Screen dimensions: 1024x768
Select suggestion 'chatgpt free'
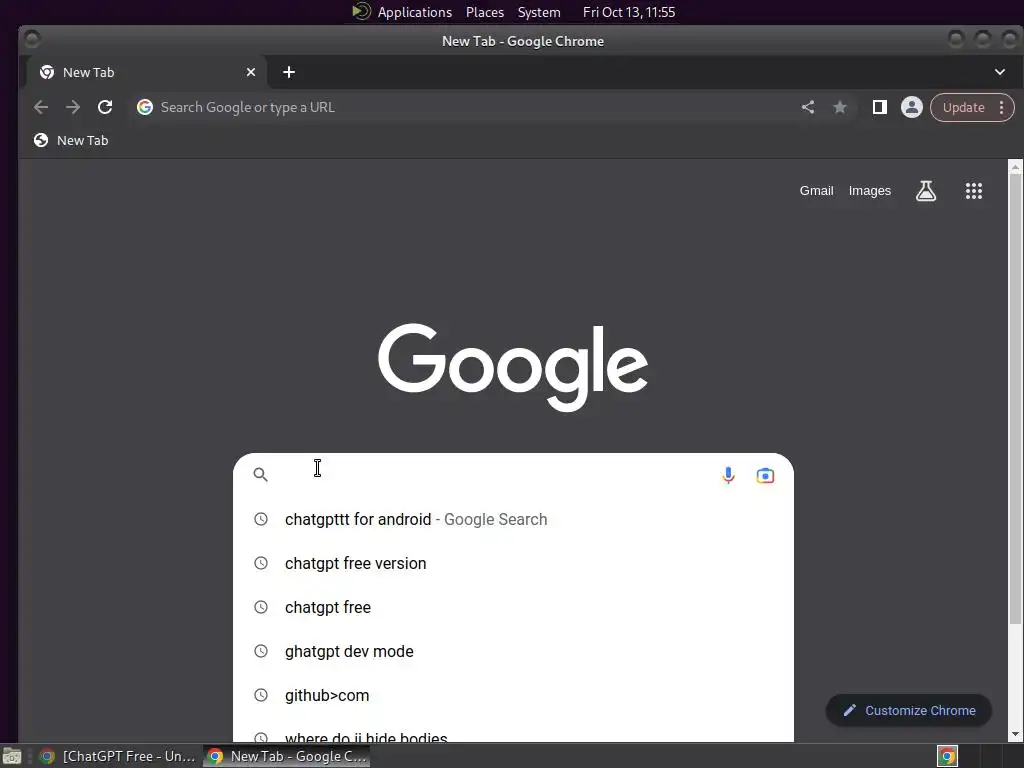tap(513, 607)
